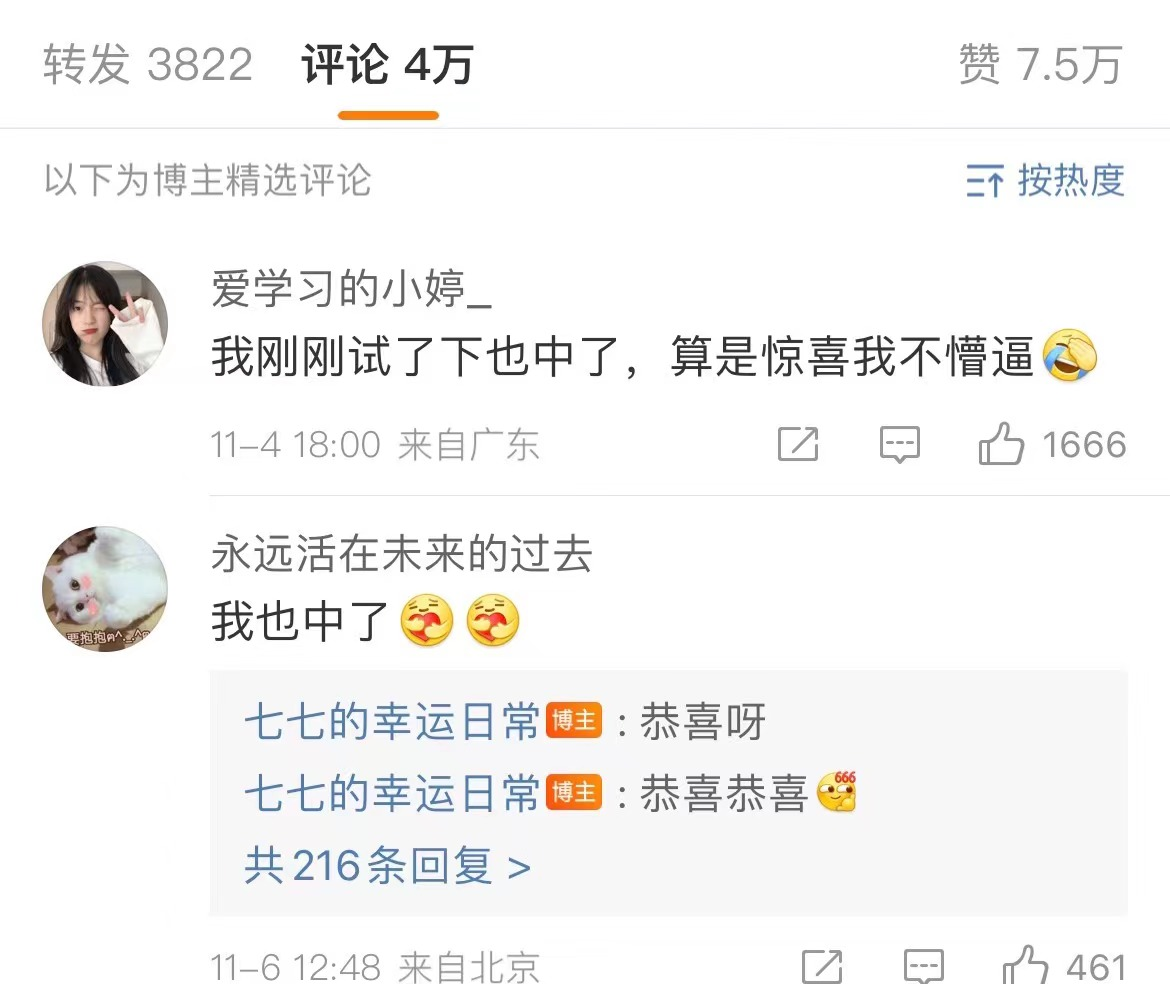This screenshot has width=1170, height=984.
Task: Like the comment with 461 likes
Action: 1025,965
